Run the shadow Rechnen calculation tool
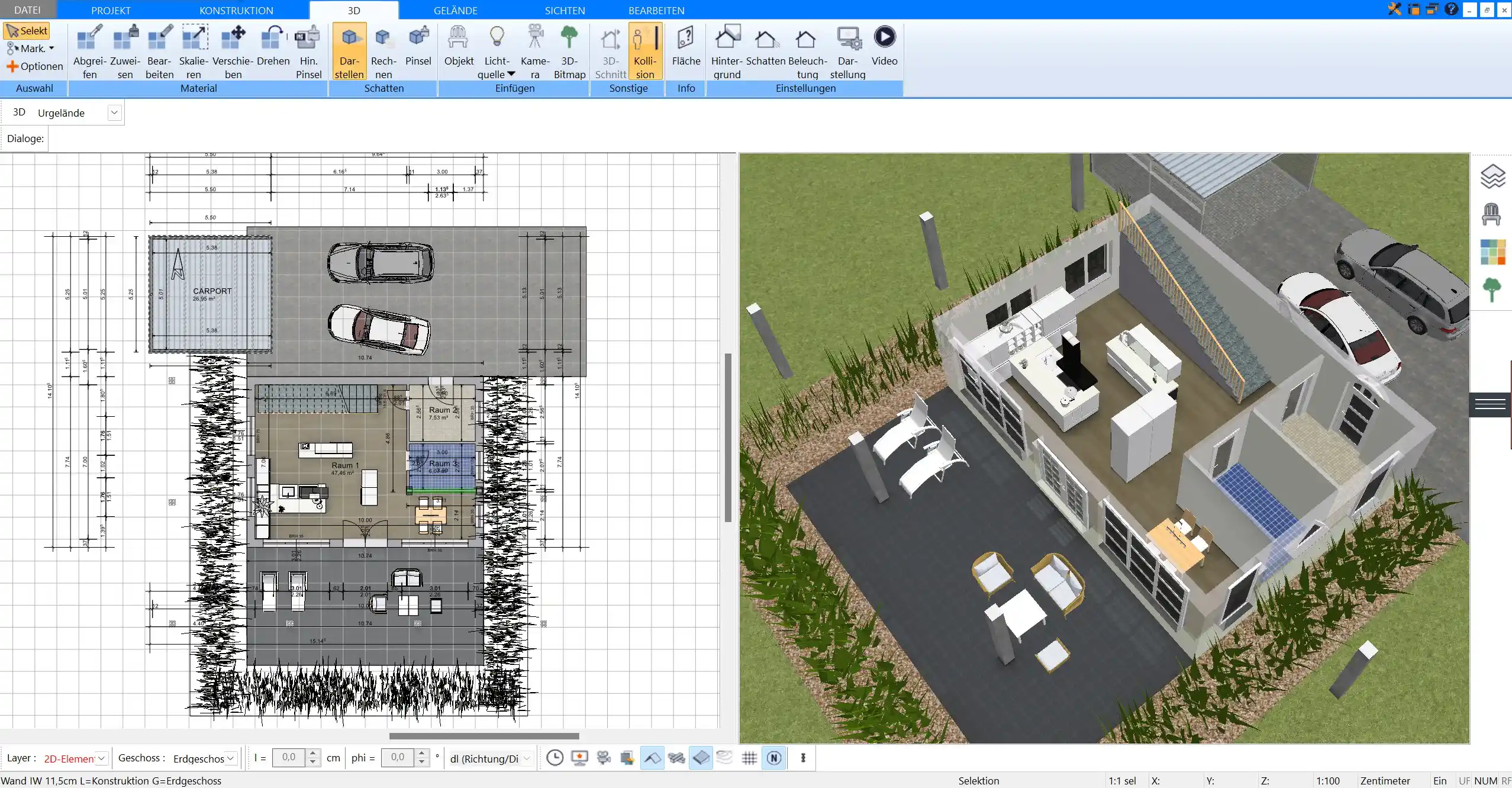Viewport: 1512px width, 788px height. pyautogui.click(x=383, y=52)
